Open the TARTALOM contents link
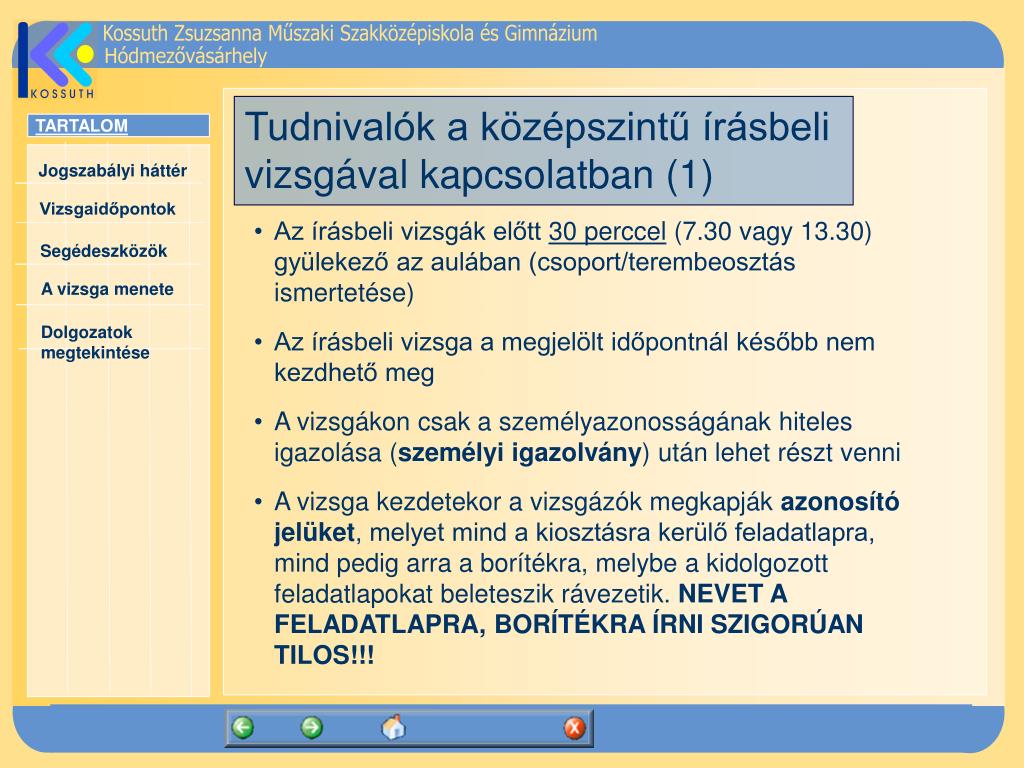Image resolution: width=1024 pixels, height=768 pixels. point(82,126)
